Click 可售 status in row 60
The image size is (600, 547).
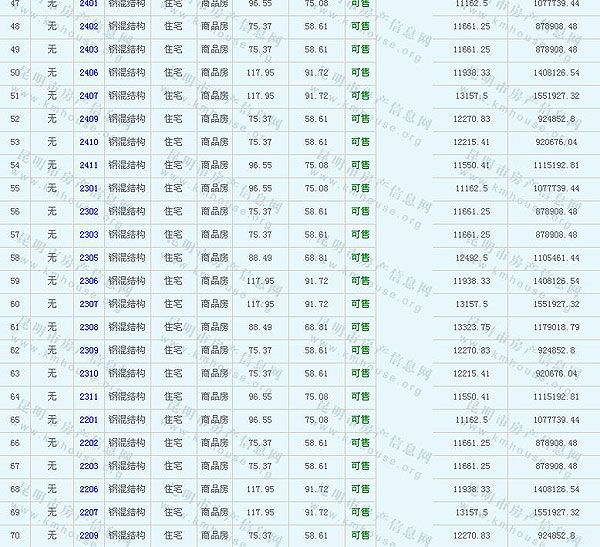360,303
